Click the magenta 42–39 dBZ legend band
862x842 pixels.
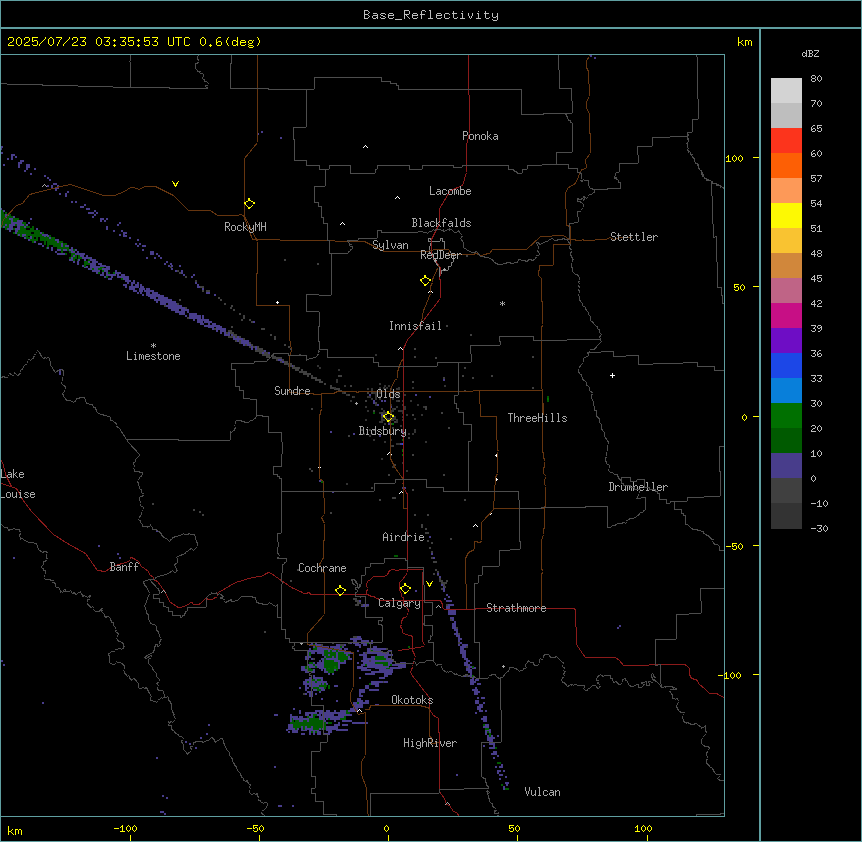point(786,315)
